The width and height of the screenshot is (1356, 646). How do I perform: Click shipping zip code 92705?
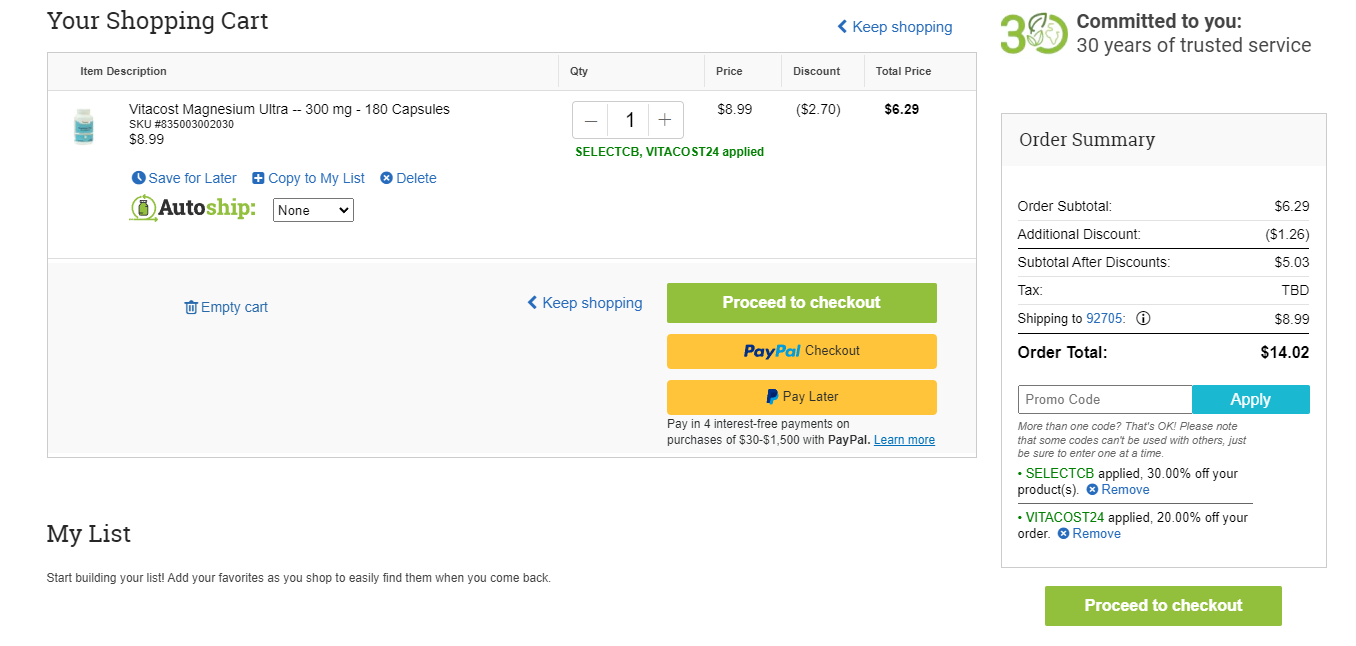tap(1105, 319)
